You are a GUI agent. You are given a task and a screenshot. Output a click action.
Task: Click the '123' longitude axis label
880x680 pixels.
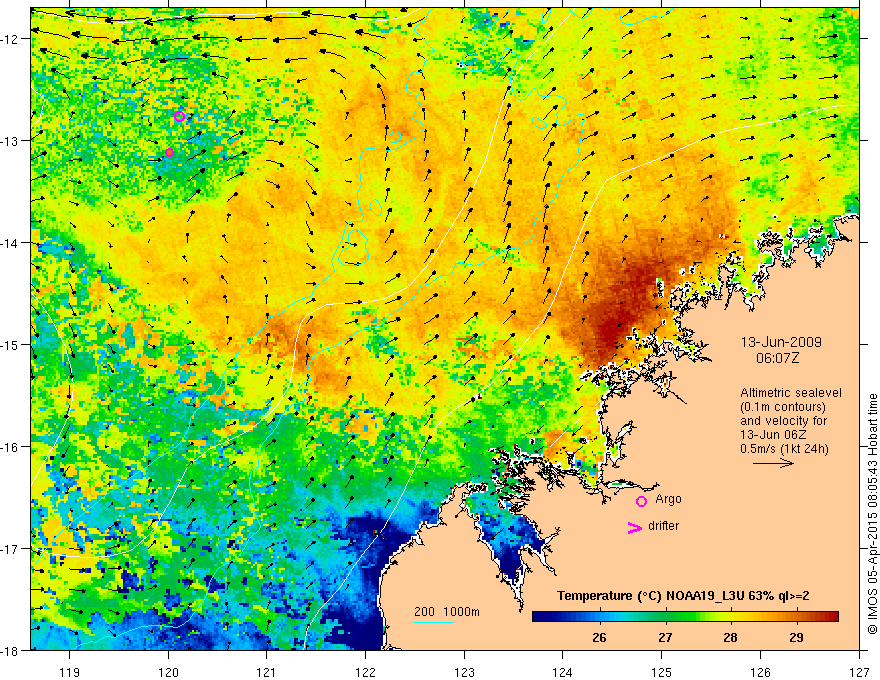465,672
